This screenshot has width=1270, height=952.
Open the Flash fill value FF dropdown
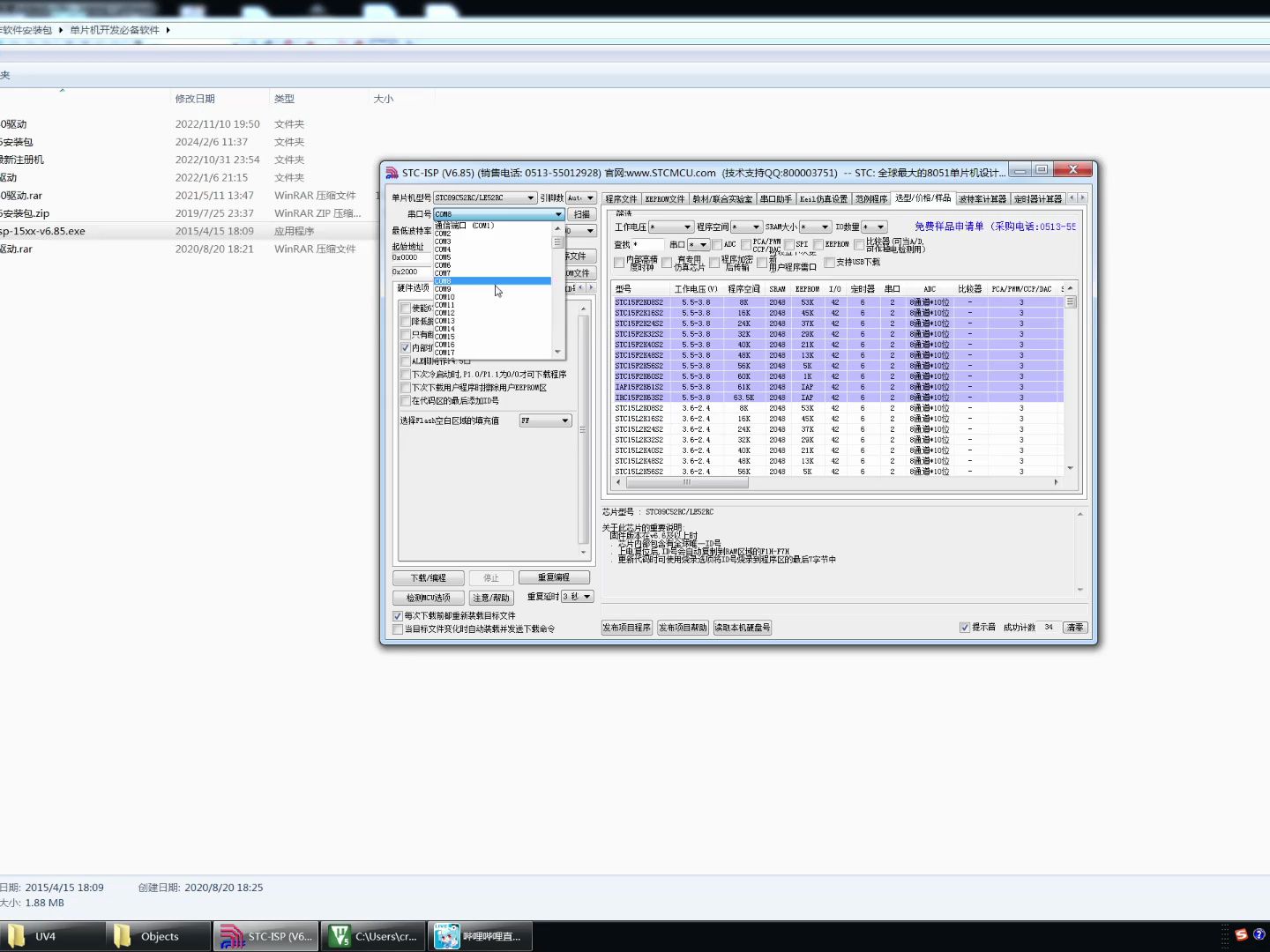point(545,421)
